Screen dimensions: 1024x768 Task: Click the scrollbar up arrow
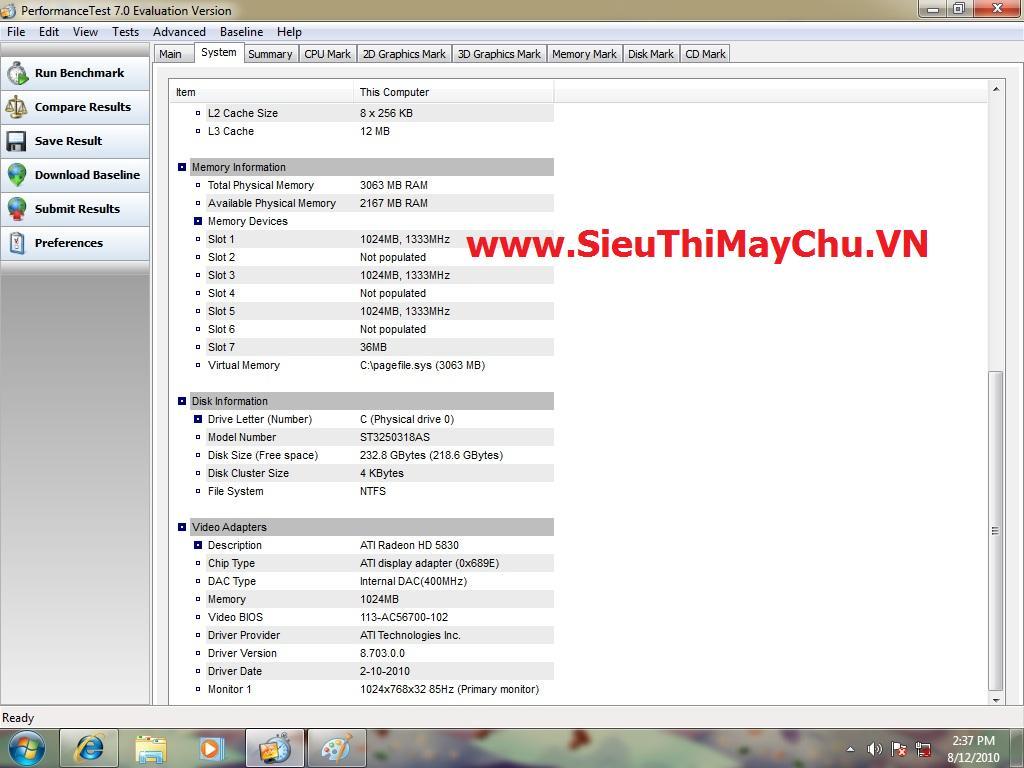[x=995, y=89]
